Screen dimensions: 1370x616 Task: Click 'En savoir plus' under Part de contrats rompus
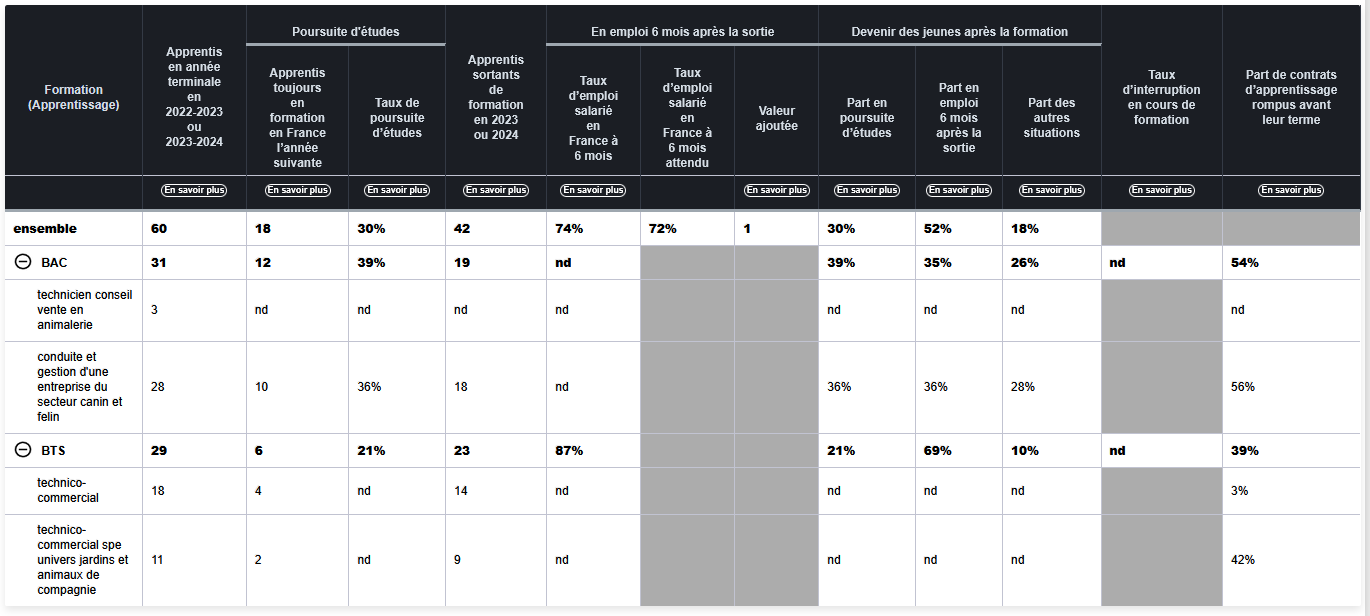[1291, 190]
